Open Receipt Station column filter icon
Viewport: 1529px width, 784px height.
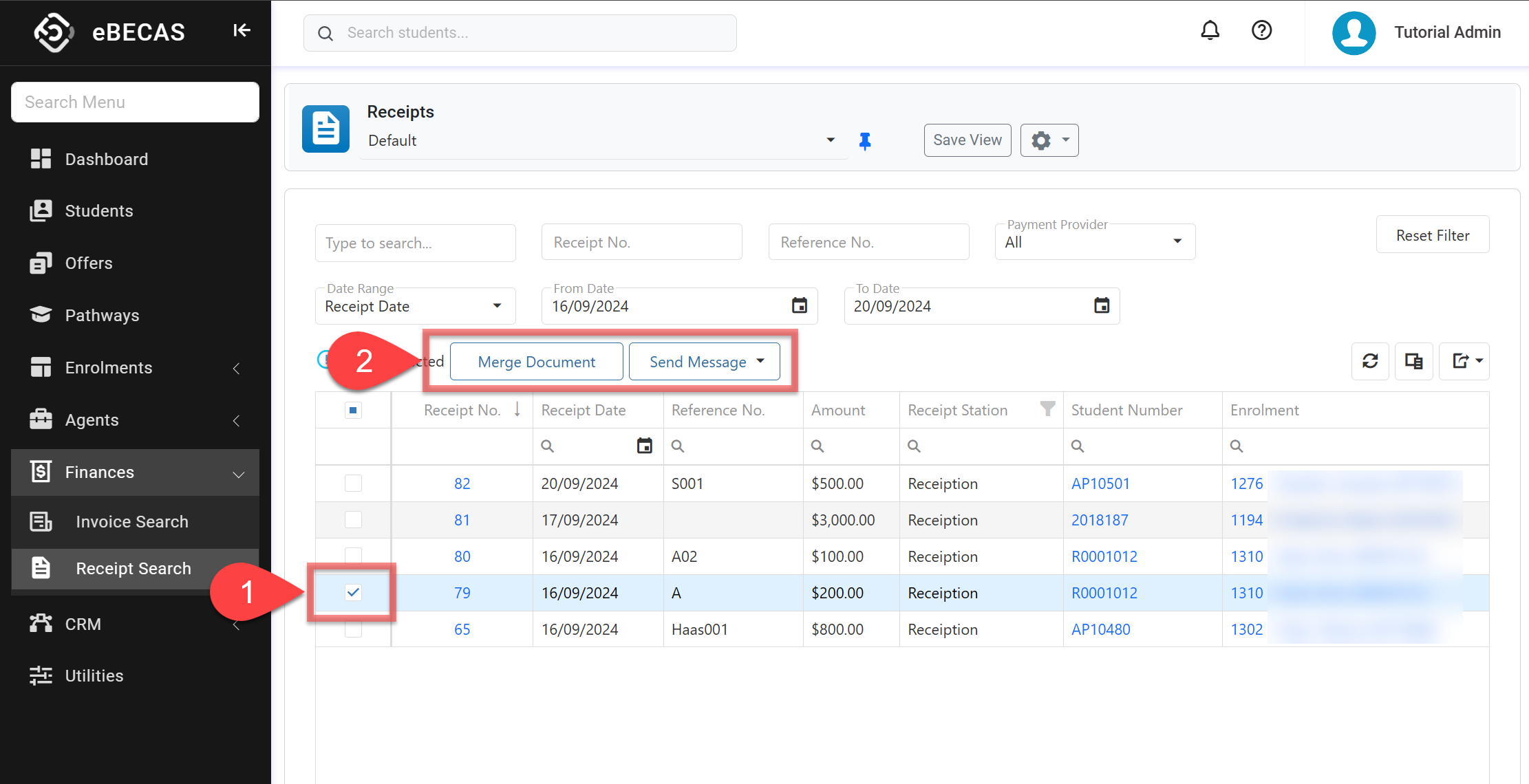(1047, 409)
